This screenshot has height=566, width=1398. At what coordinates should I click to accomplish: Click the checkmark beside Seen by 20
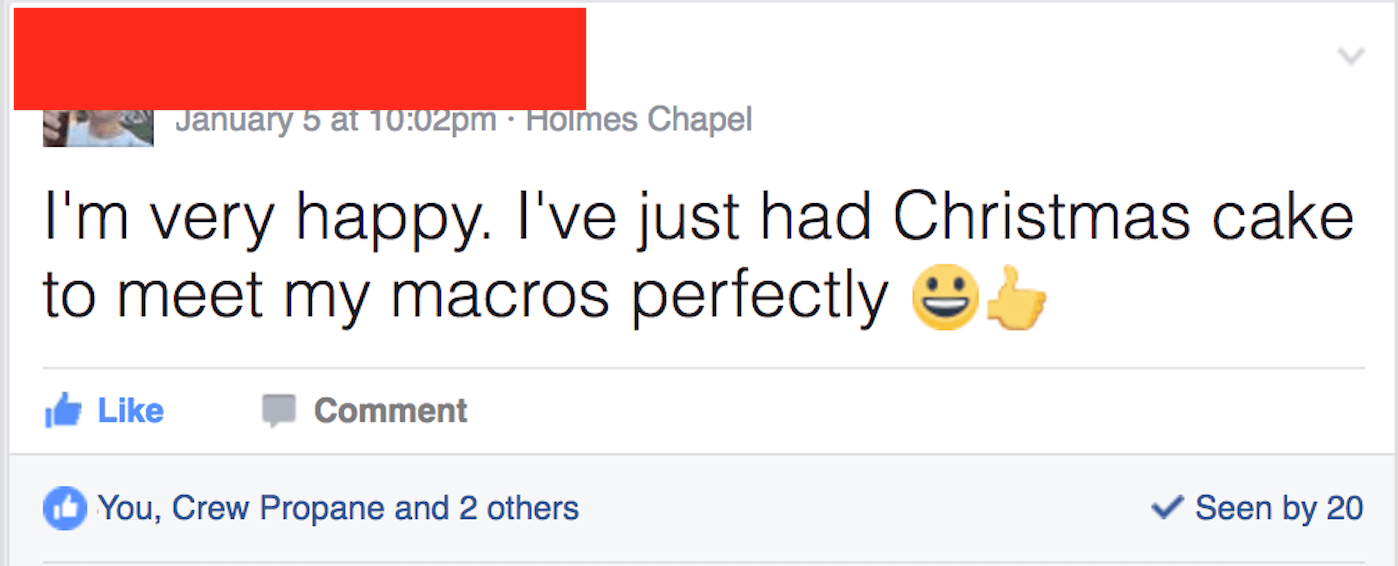(1168, 508)
